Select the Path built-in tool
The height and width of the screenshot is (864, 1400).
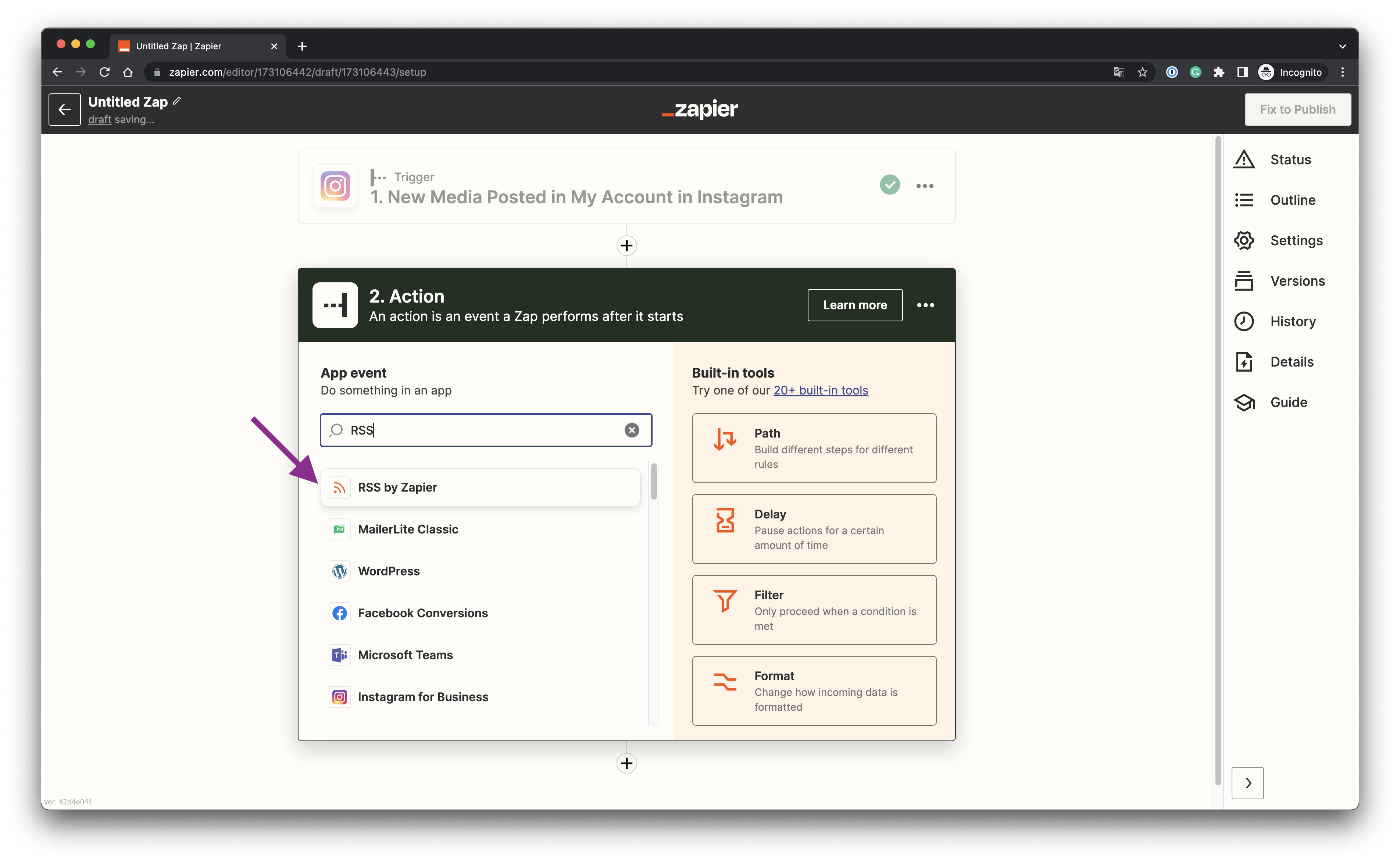[814, 448]
